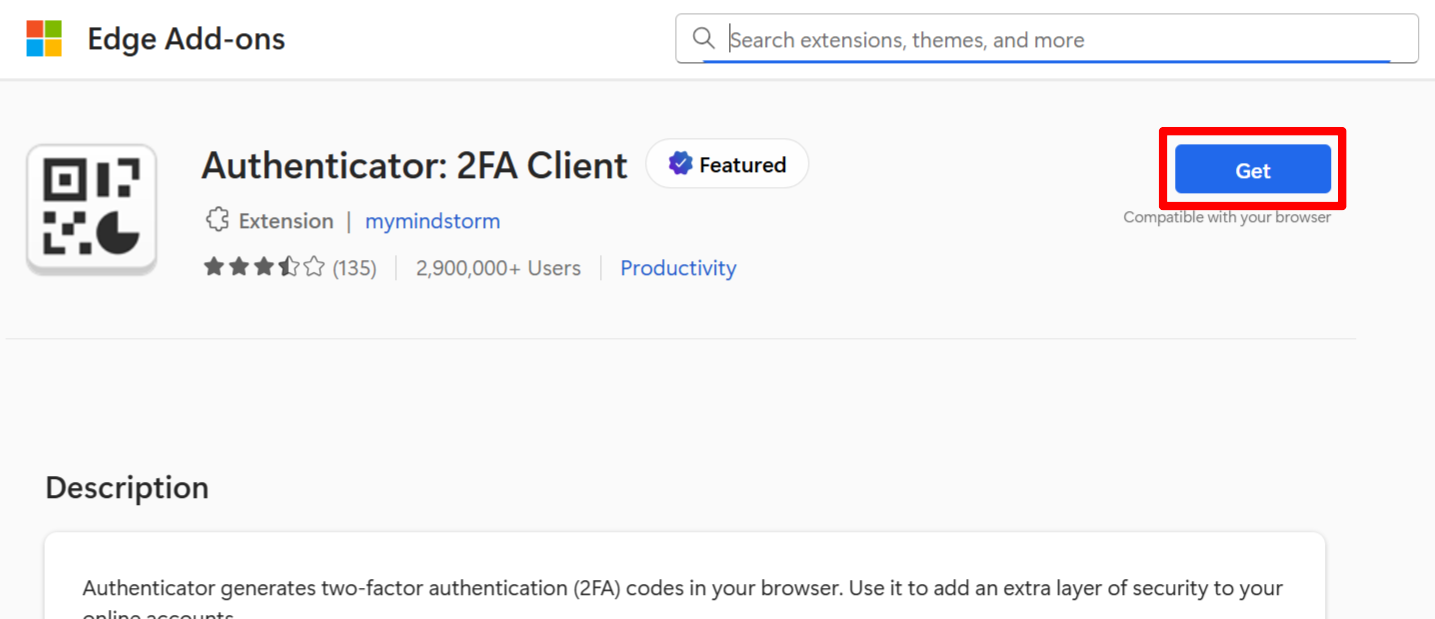The height and width of the screenshot is (619, 1435).
Task: Open the Productivity category link
Action: pos(678,268)
